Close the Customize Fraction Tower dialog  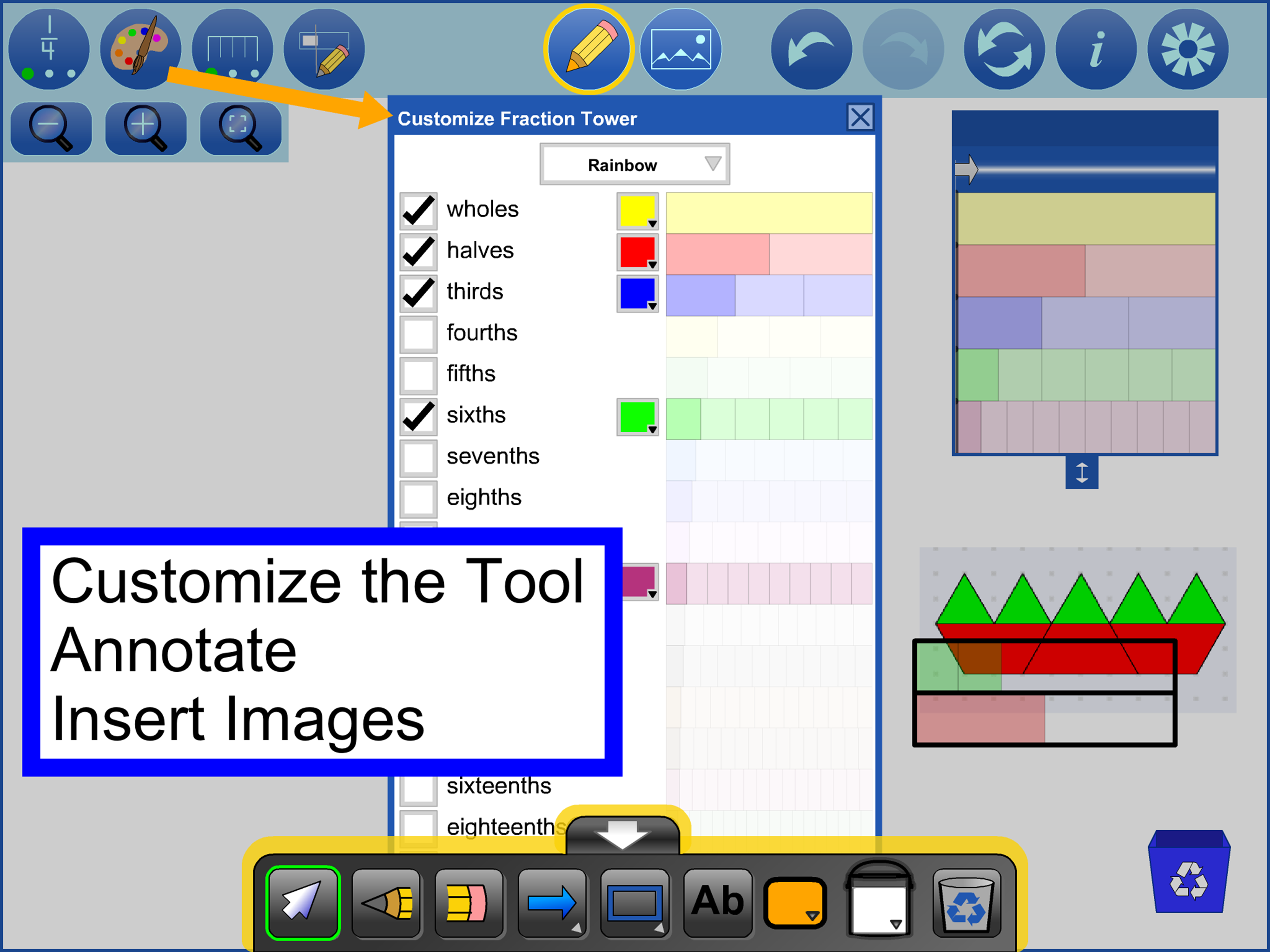[x=860, y=118]
